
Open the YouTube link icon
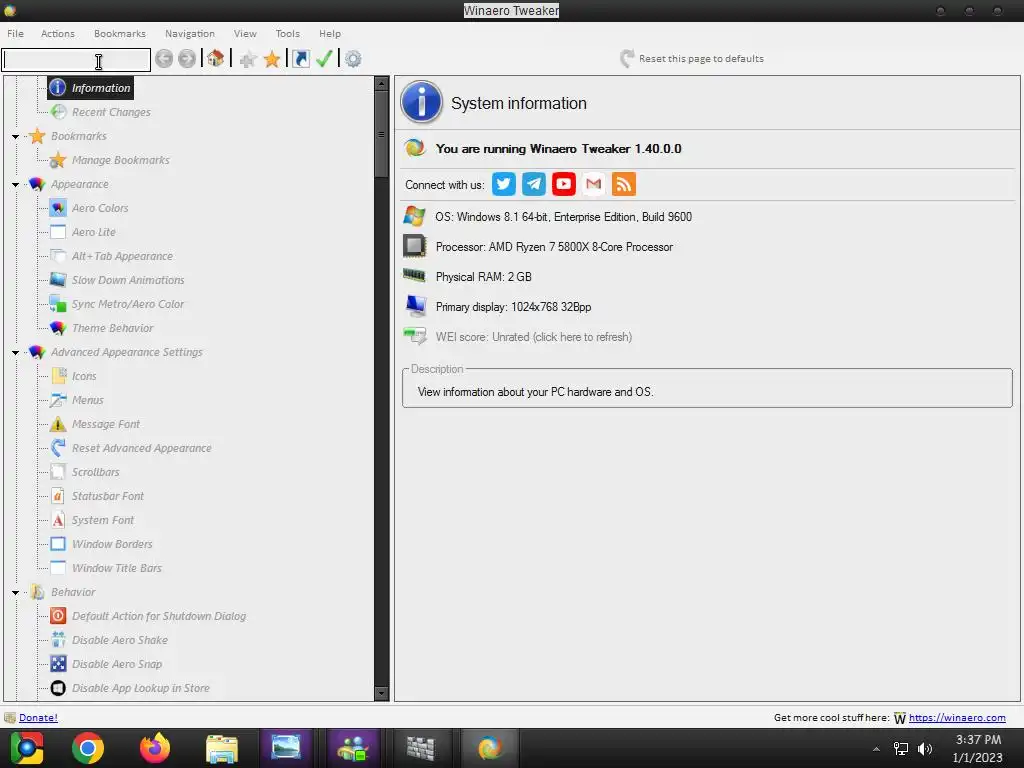pos(564,184)
